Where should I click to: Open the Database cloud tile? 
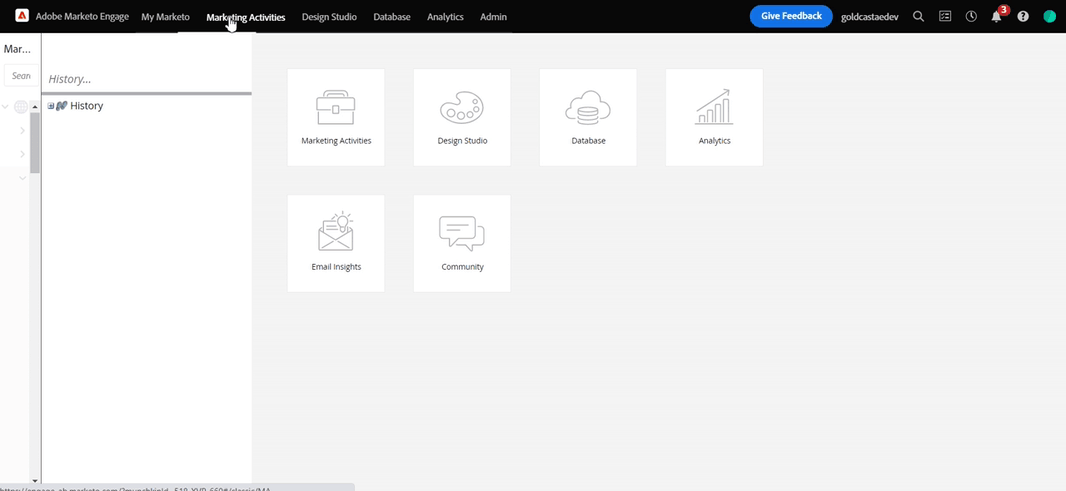[588, 117]
